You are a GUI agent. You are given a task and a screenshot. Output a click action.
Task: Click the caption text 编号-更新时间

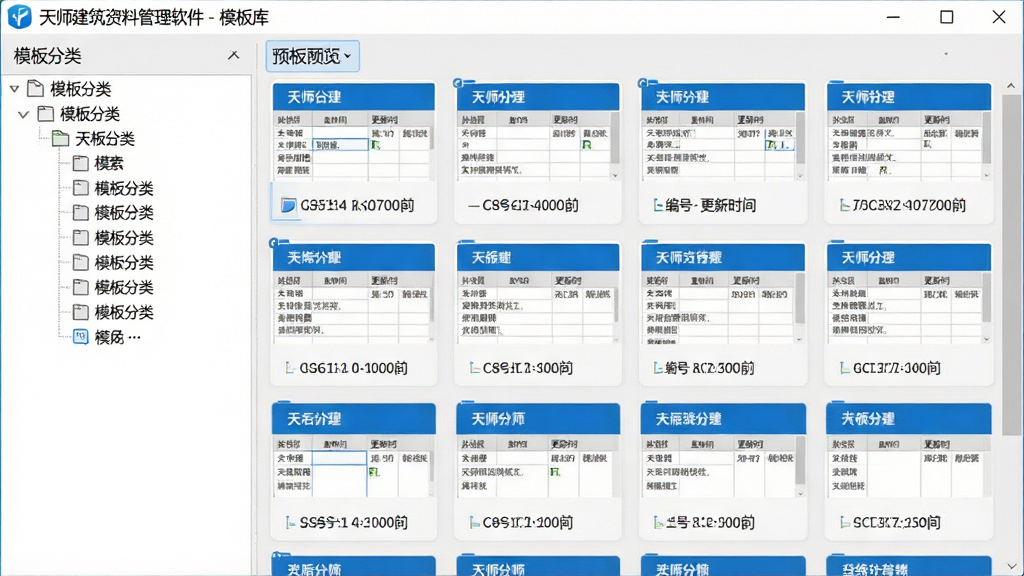pyautogui.click(x=711, y=206)
